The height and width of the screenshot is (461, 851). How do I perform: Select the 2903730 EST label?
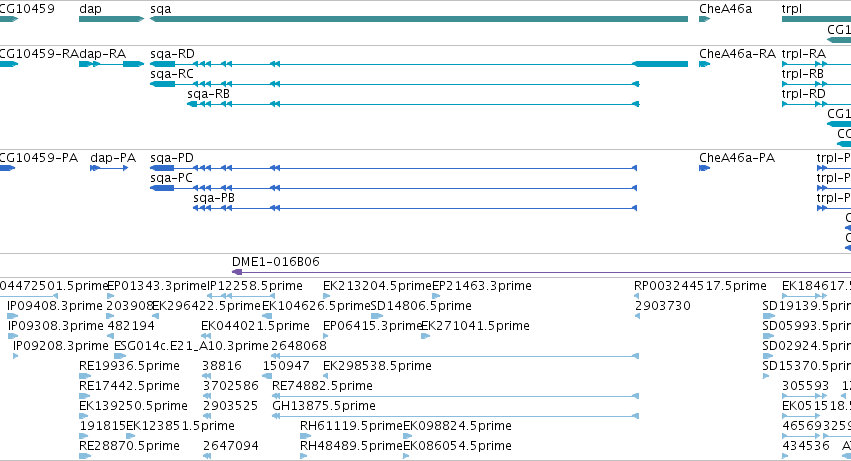tap(663, 306)
